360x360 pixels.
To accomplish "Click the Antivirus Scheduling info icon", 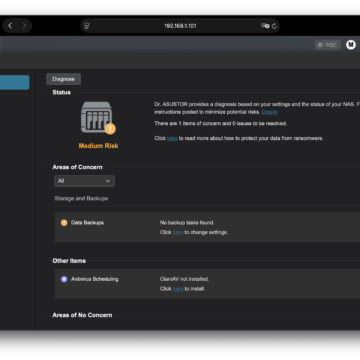I will click(x=64, y=279).
